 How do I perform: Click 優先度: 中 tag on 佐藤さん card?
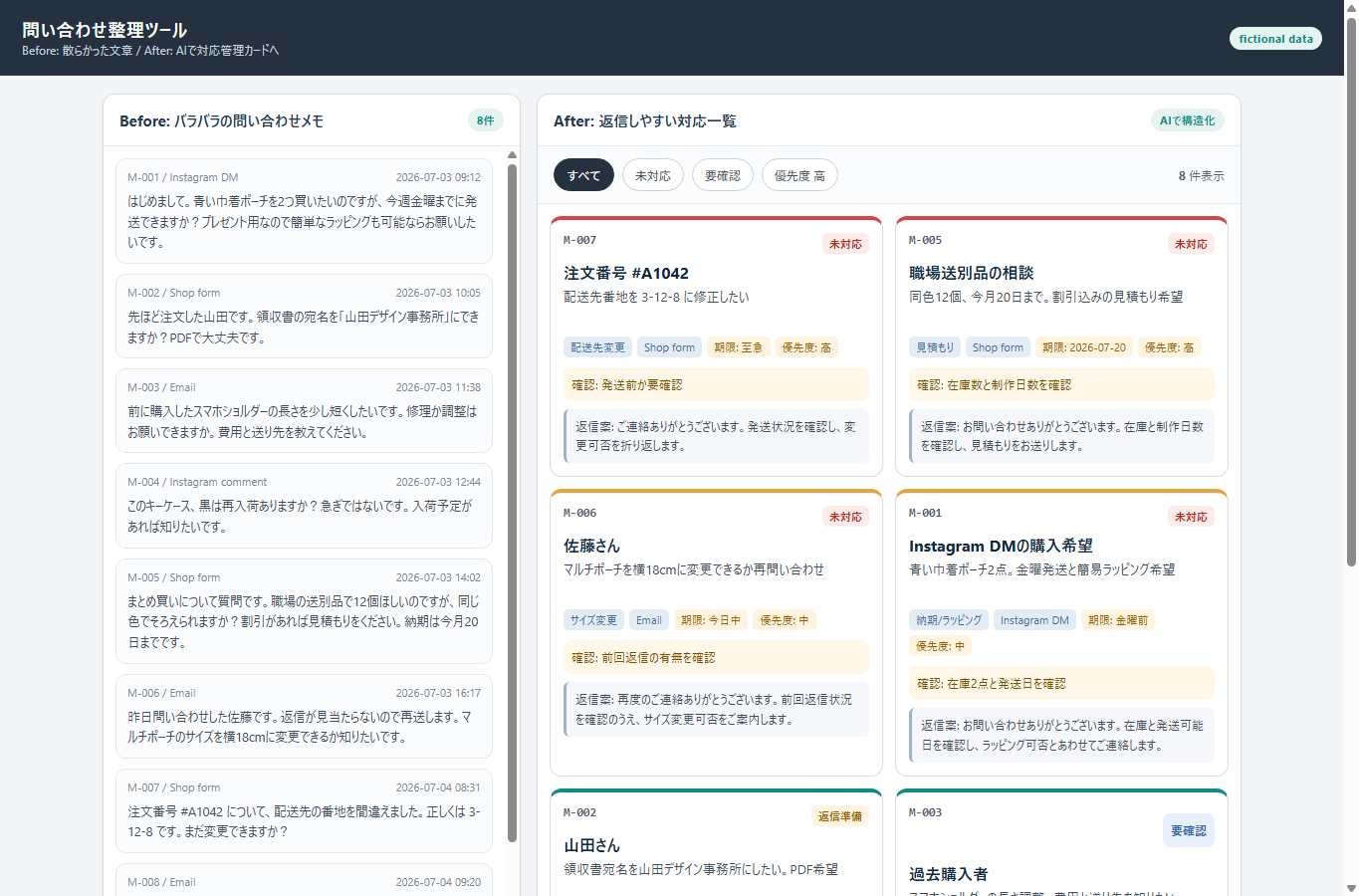(785, 620)
